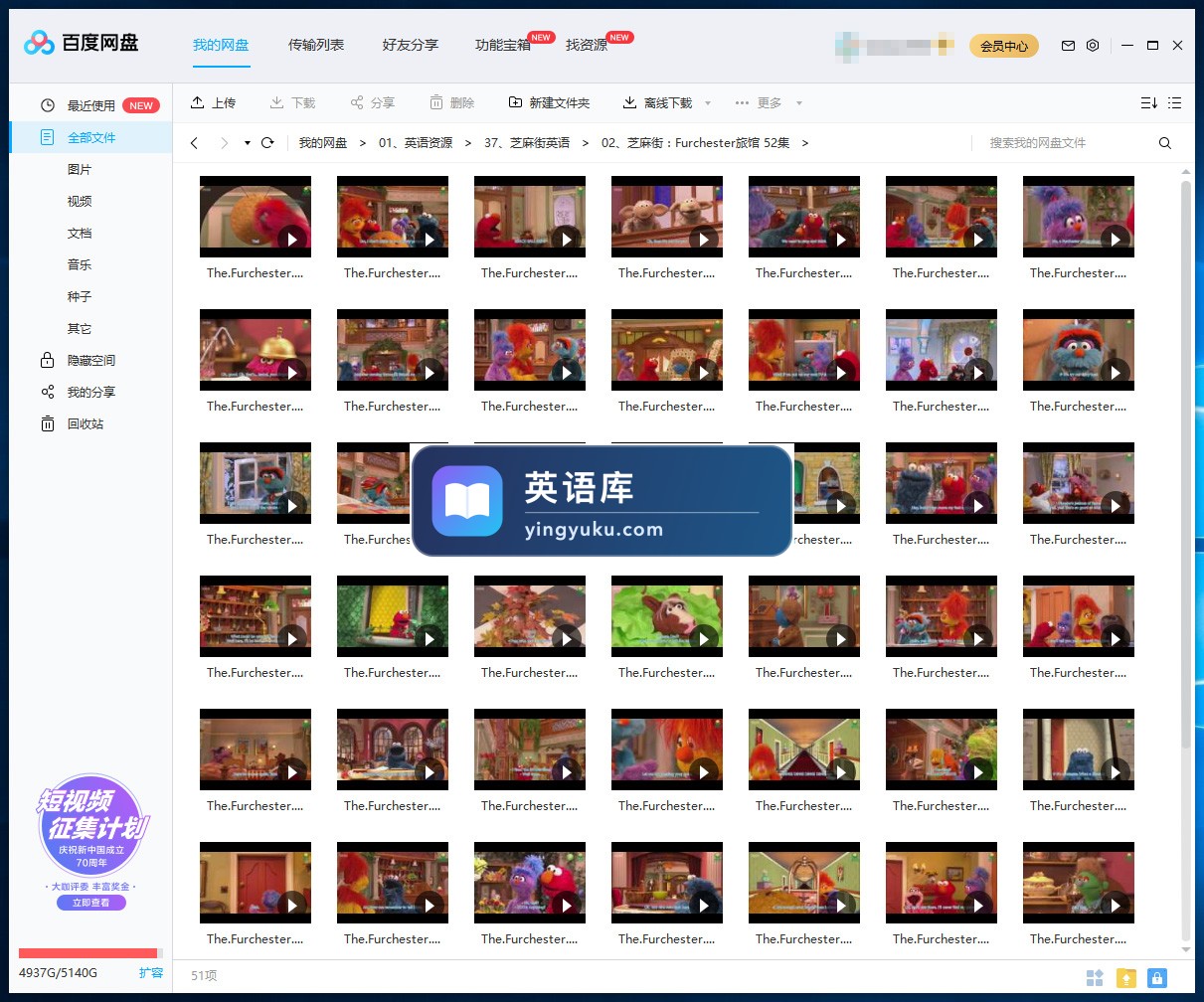Click the 01、英语资源 breadcrumb
Viewport: 1204px width, 1002px height.
coord(416,143)
